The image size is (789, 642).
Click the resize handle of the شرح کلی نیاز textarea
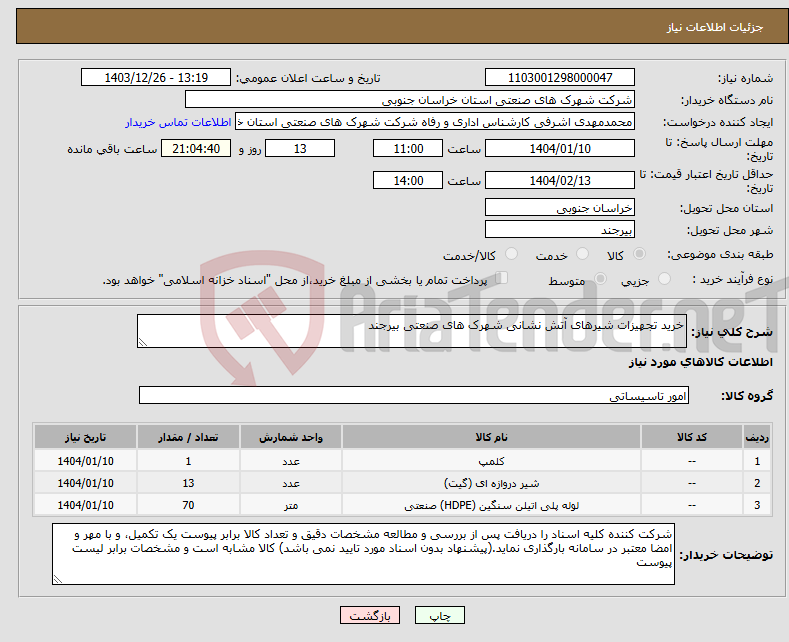143,342
